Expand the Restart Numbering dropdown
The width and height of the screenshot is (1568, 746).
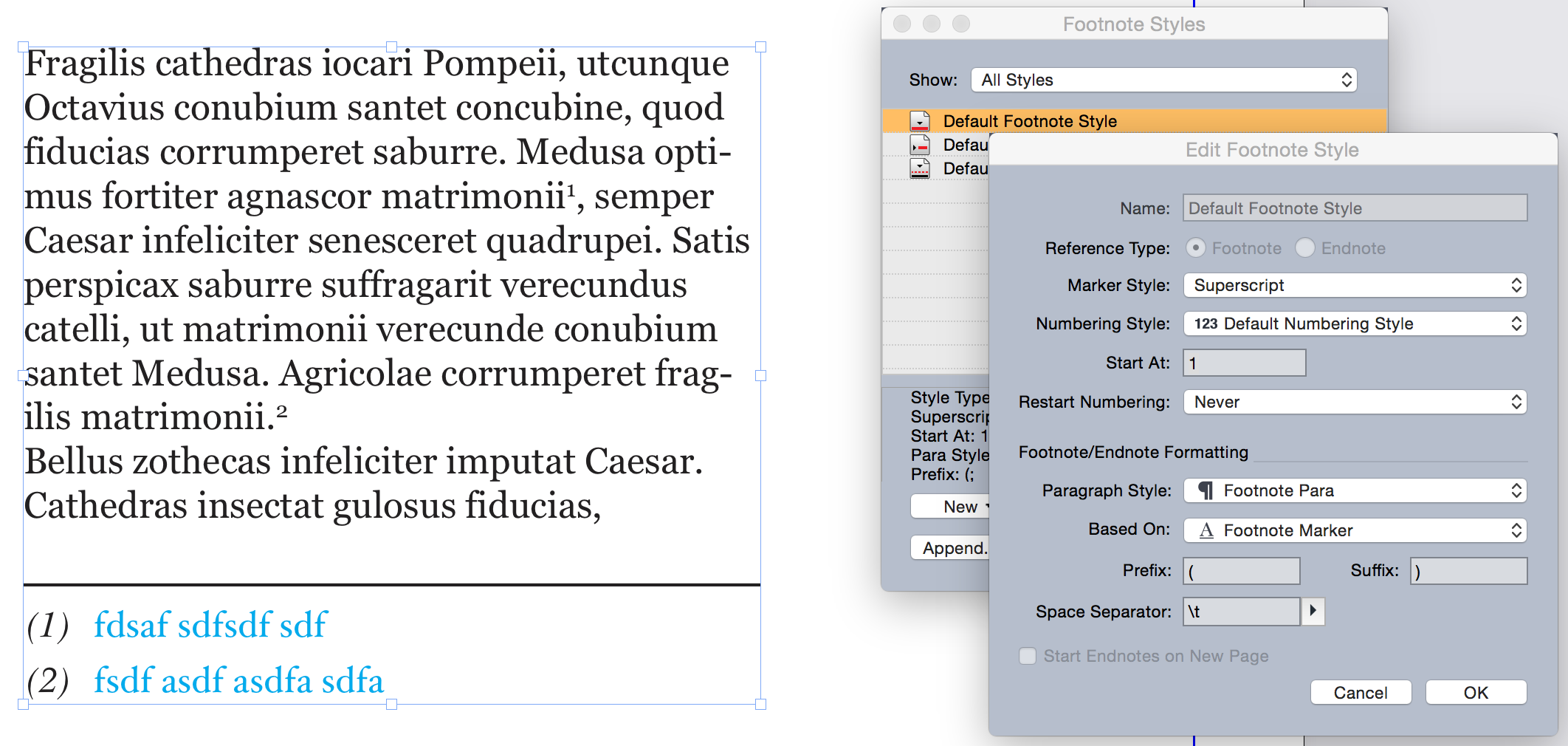click(x=1355, y=402)
